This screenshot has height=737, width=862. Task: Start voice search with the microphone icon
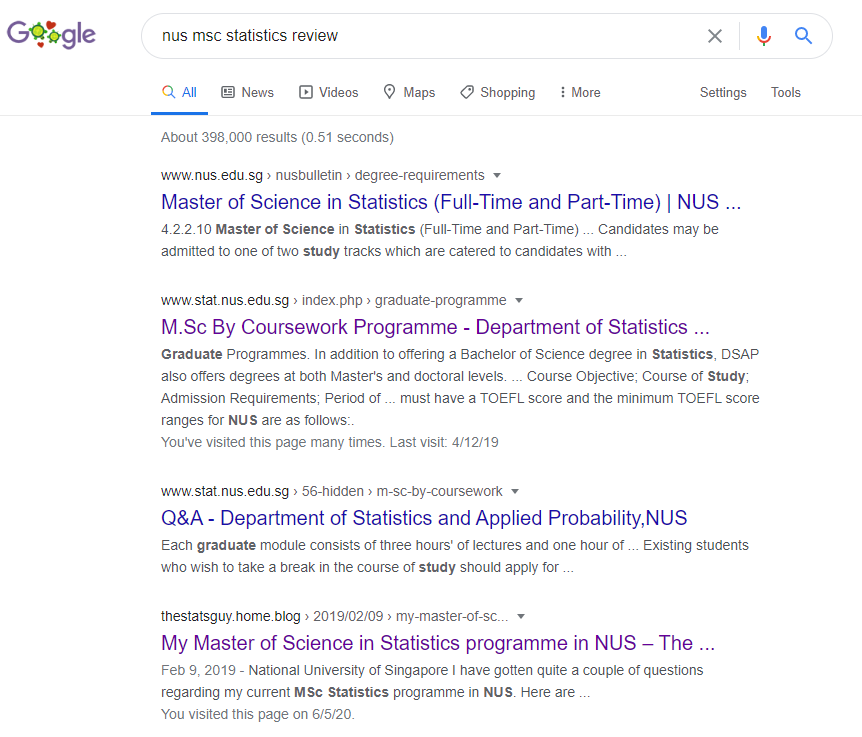click(764, 36)
